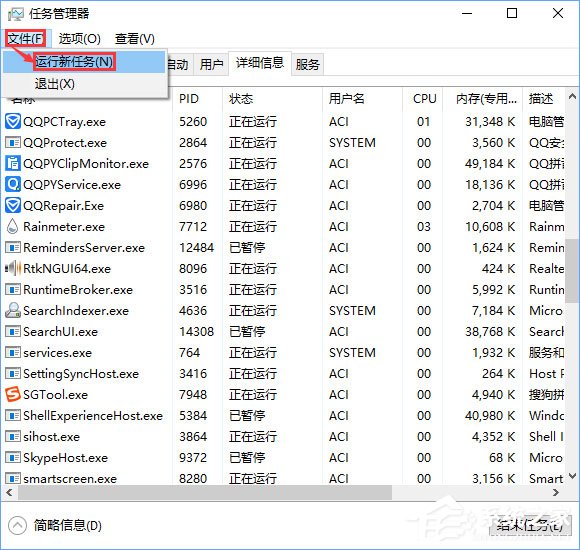Open the 文件(F) menu

click(x=26, y=38)
